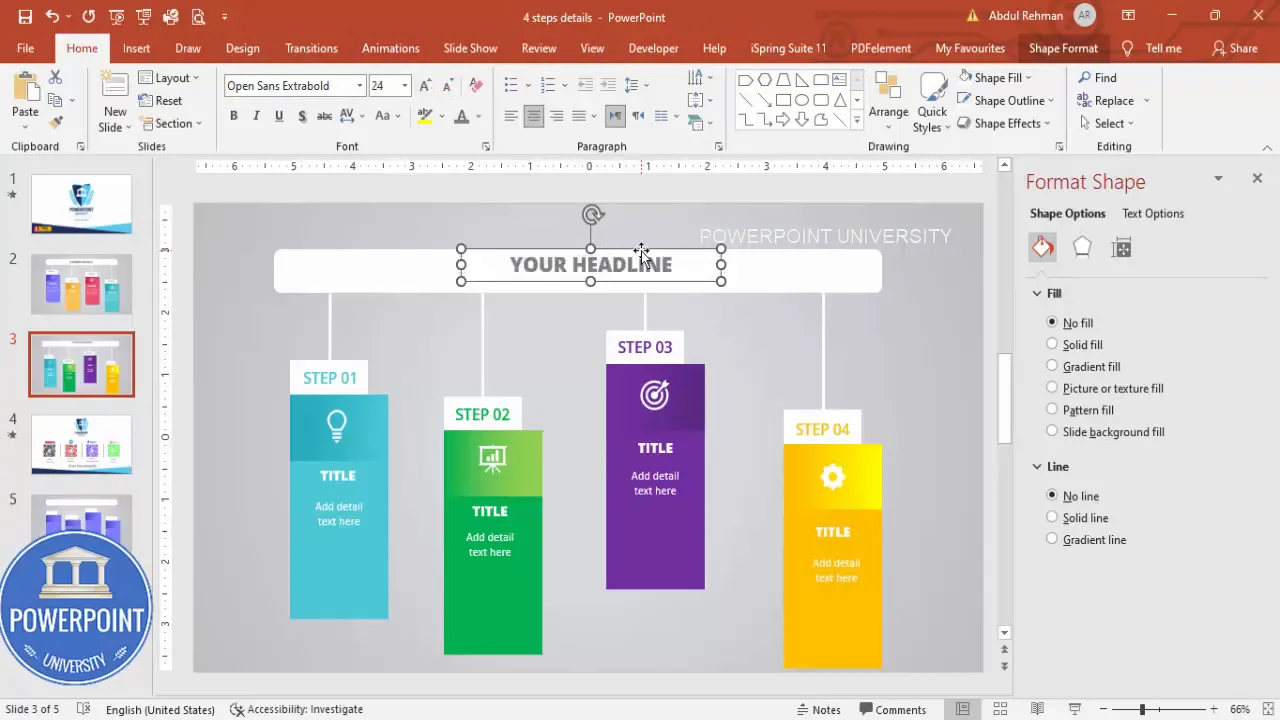Toggle Italic text formatting
This screenshot has height=720, width=1280.
tap(256, 116)
